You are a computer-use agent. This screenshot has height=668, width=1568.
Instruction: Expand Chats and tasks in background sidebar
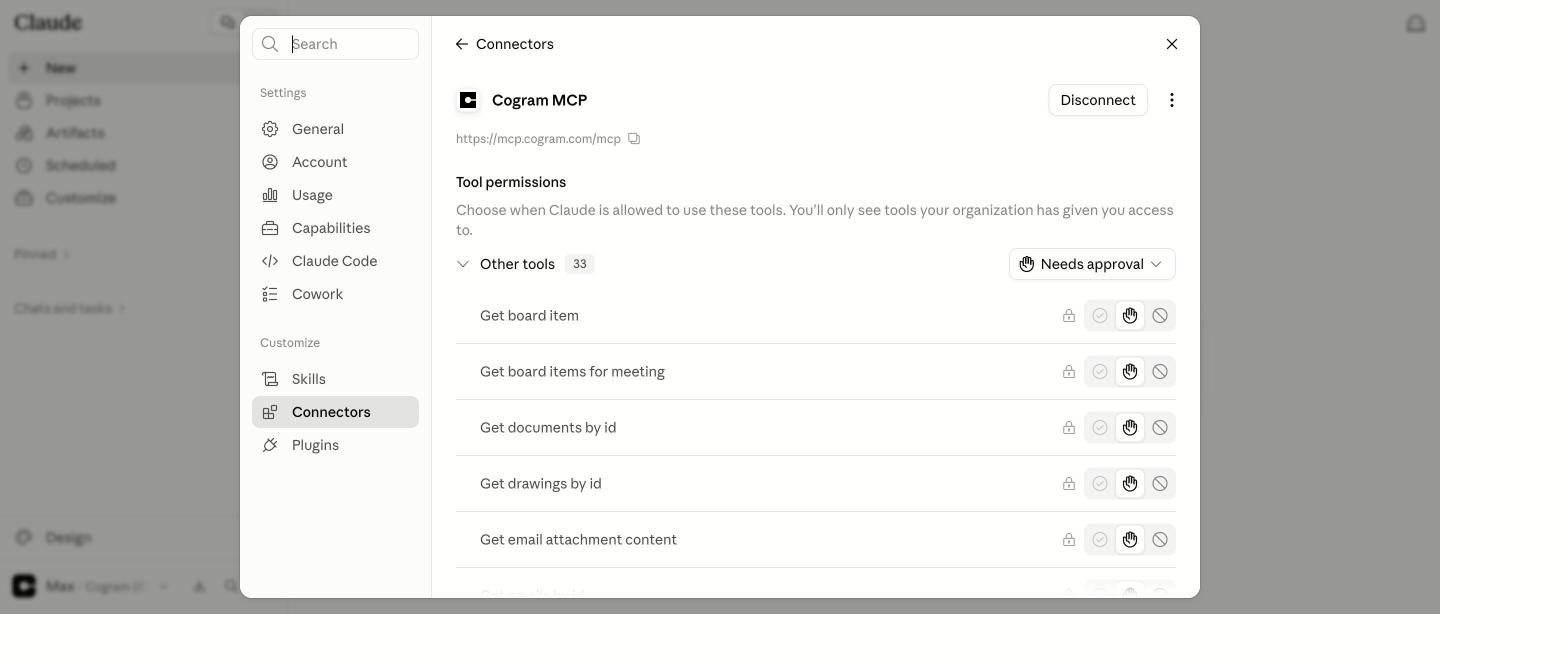pos(70,308)
